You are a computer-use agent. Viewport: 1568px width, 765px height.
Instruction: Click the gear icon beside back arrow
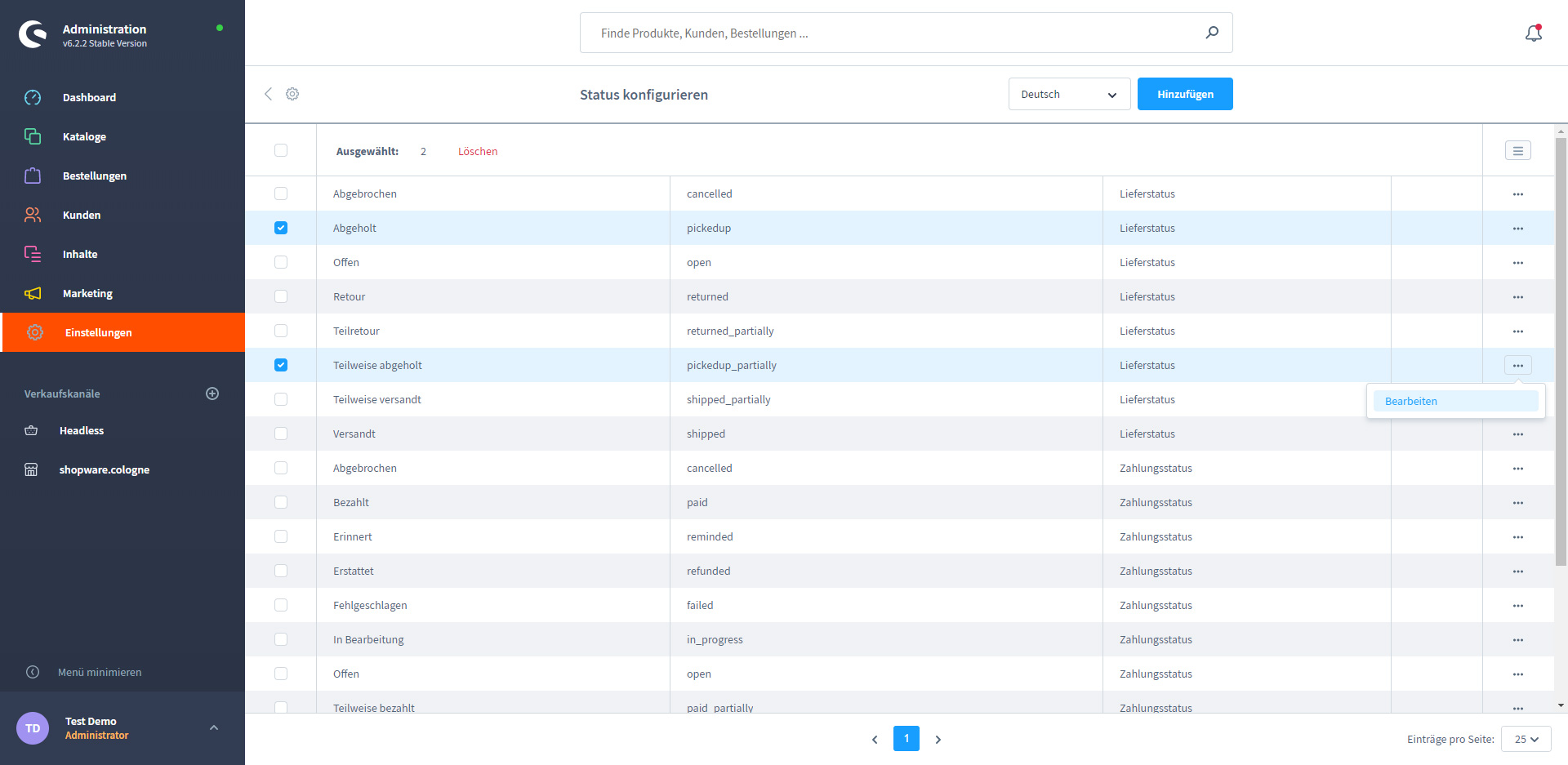292,94
